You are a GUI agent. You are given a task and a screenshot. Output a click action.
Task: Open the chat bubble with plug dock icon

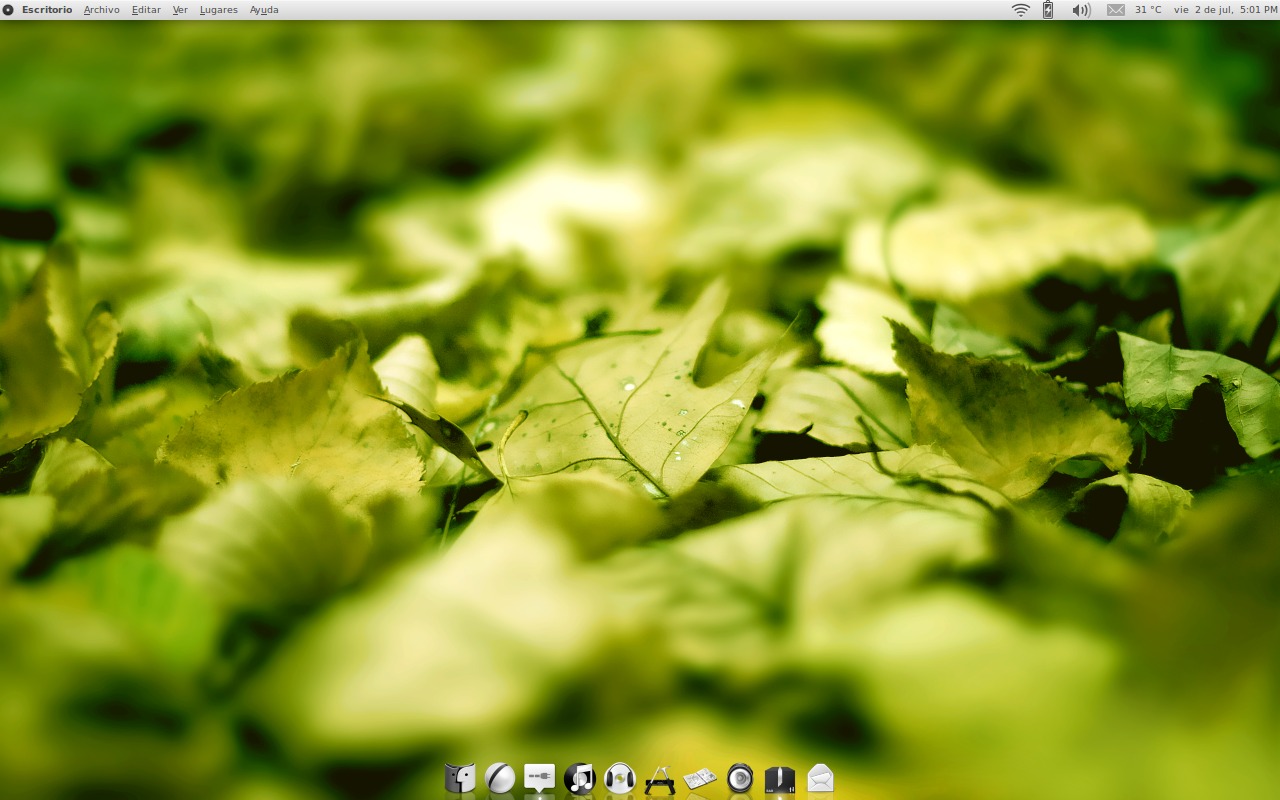(540, 778)
